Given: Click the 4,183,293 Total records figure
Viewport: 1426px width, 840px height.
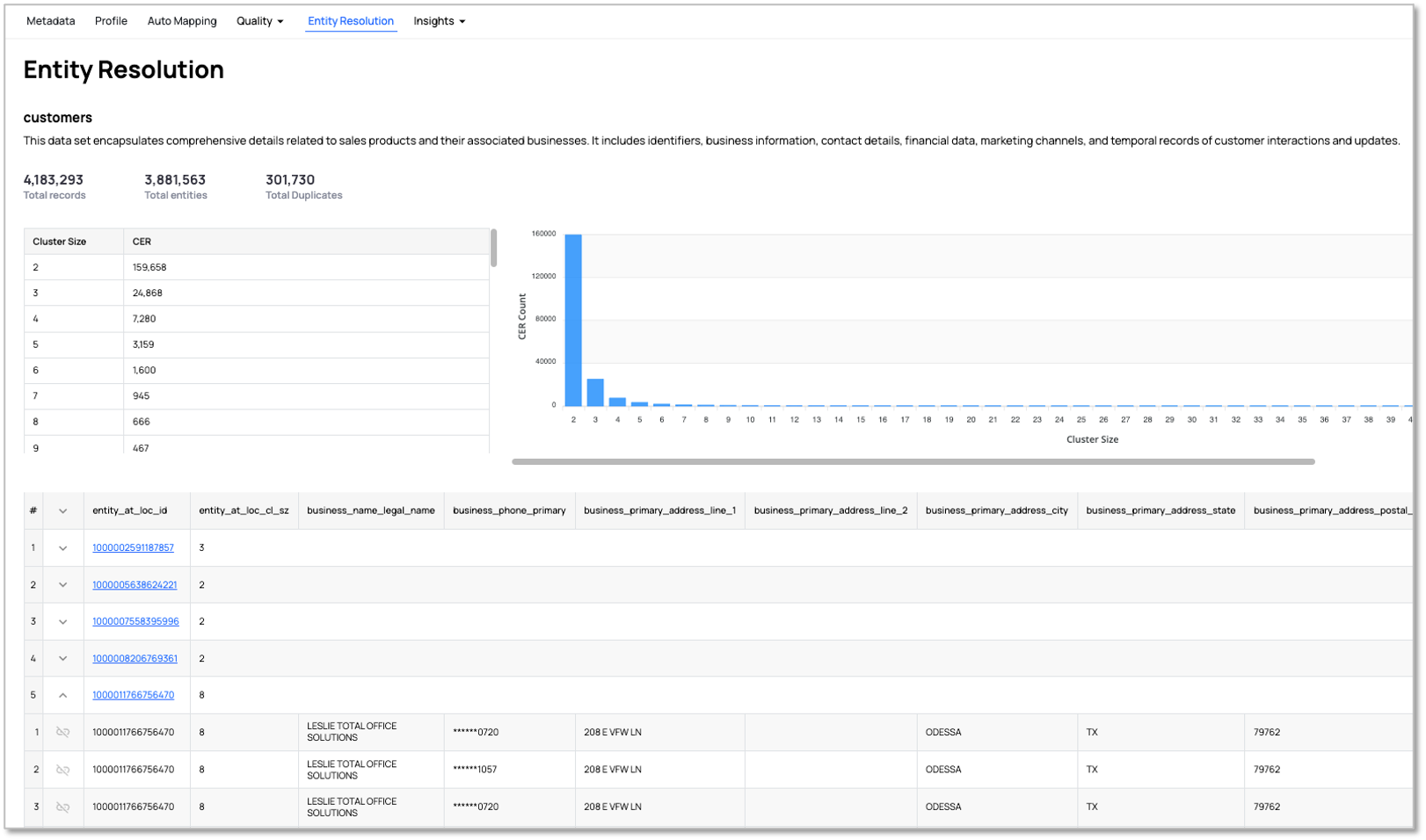Looking at the screenshot, I should pyautogui.click(x=54, y=179).
